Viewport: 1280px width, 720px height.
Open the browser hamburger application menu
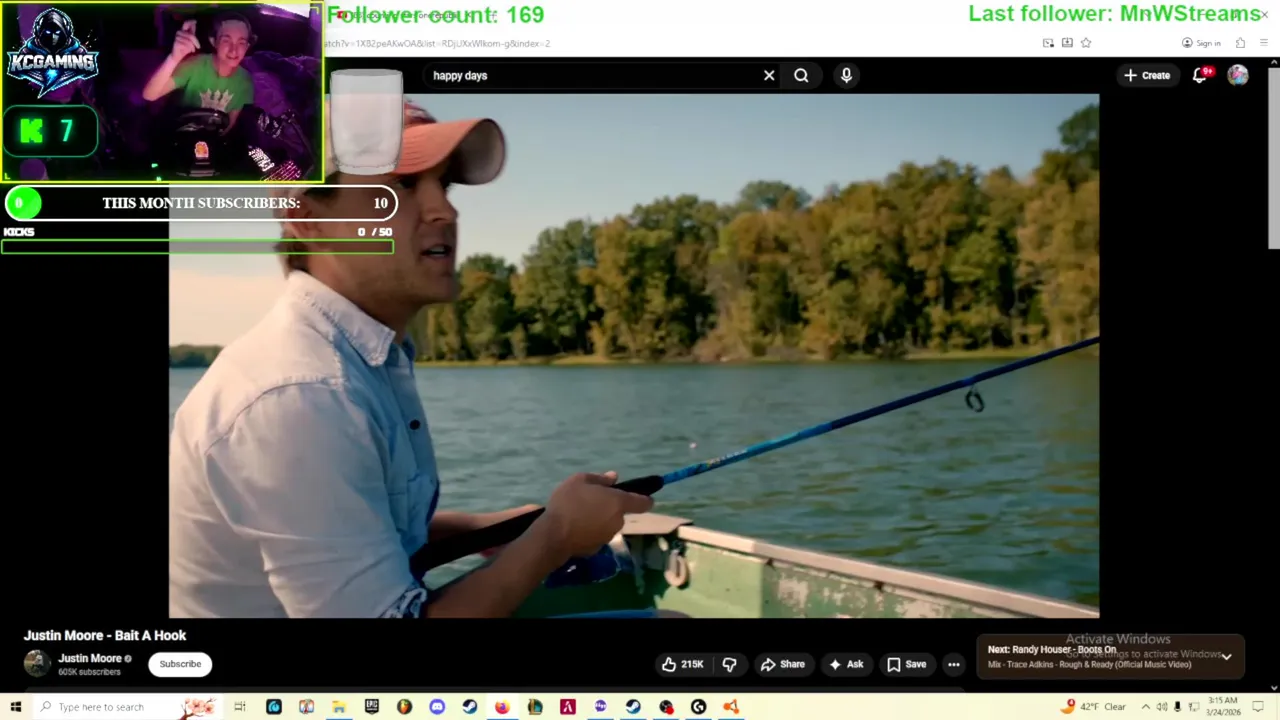[x=1265, y=43]
